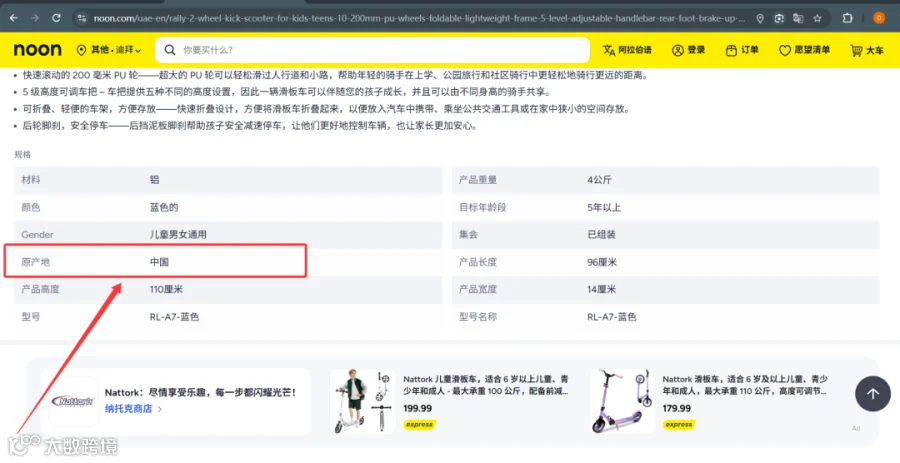The width and height of the screenshot is (900, 463).
Task: Click 型号名称 value RL-A7-蓝色
Action: [x=612, y=317]
